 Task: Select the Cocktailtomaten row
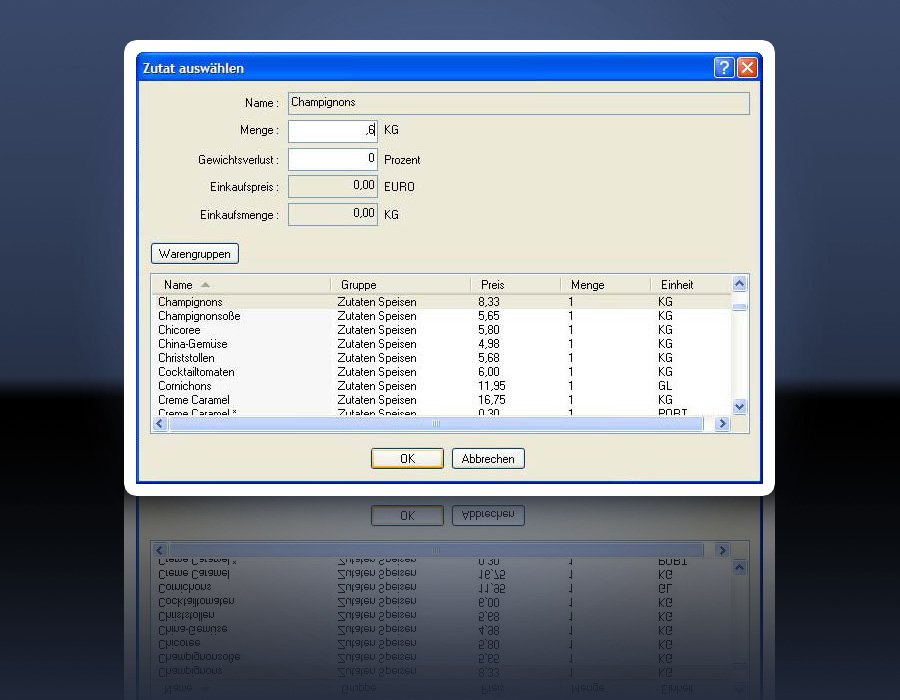point(441,372)
